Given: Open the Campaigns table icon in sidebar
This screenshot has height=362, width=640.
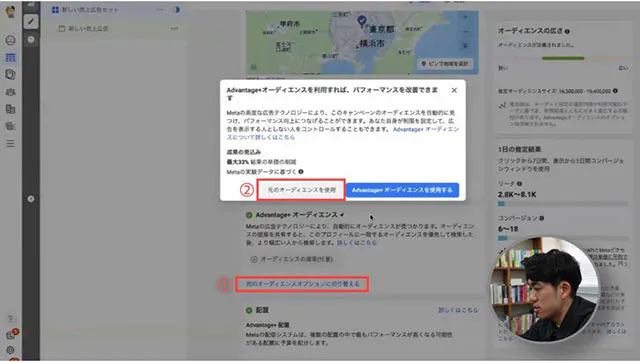Looking at the screenshot, I should 10,58.
